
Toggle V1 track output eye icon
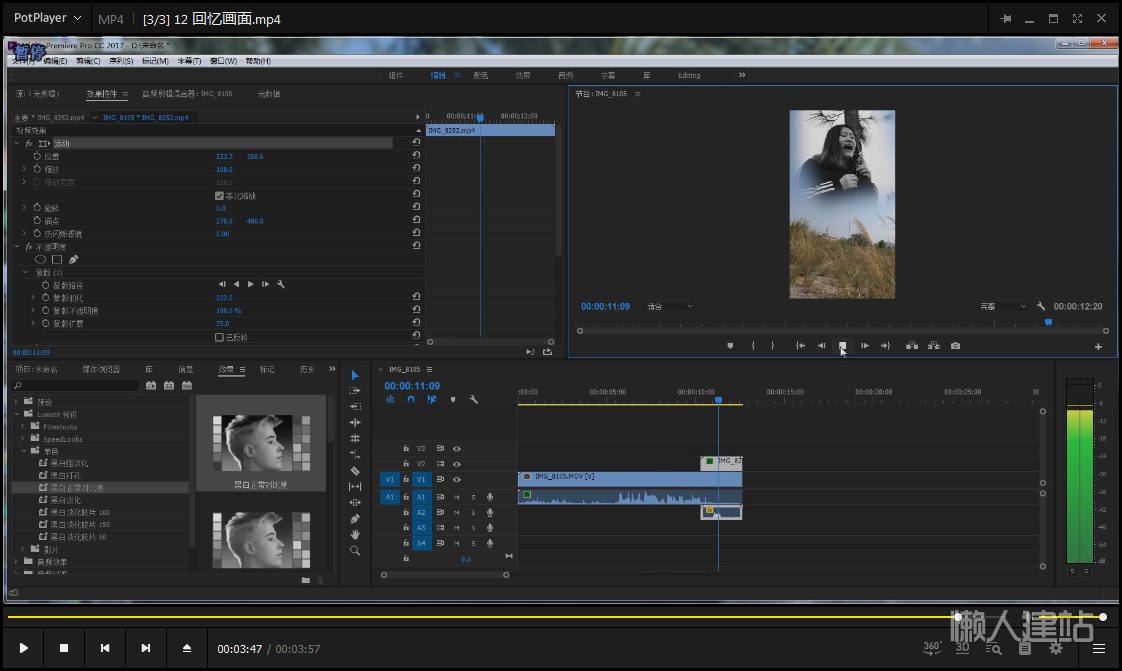point(457,479)
